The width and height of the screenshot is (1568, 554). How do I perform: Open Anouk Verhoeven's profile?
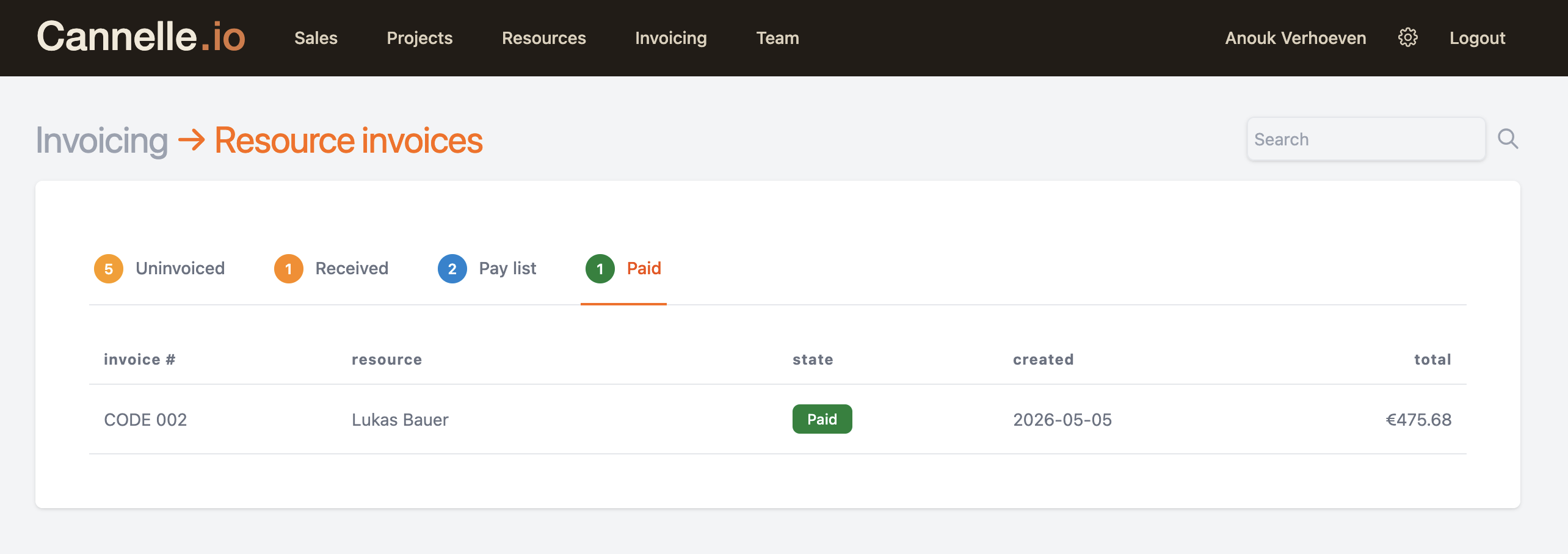click(x=1295, y=38)
